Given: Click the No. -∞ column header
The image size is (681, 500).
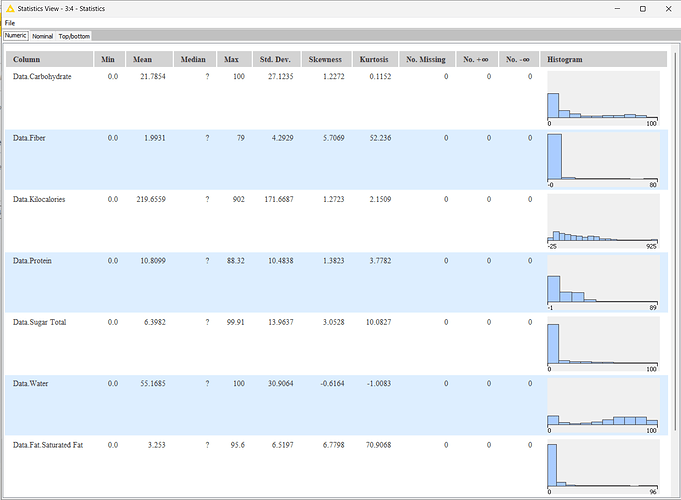Looking at the screenshot, I should [x=519, y=59].
